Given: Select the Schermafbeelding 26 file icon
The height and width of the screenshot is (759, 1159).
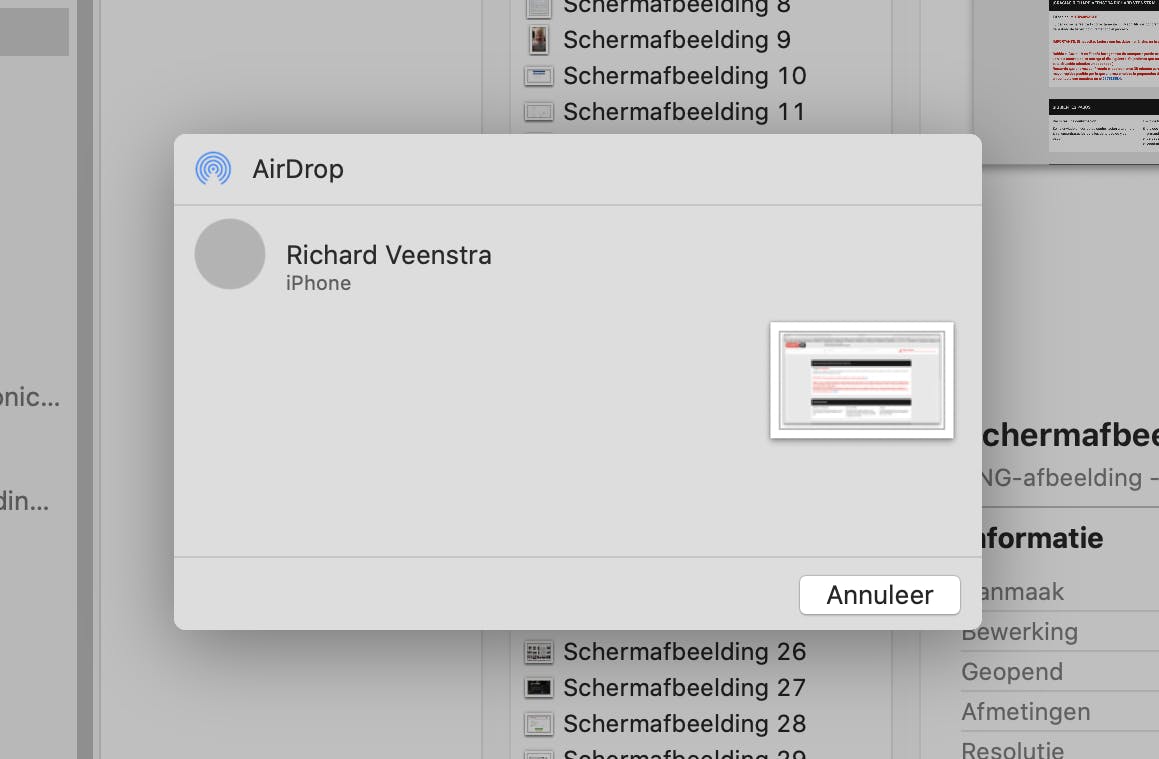Looking at the screenshot, I should tap(538, 652).
